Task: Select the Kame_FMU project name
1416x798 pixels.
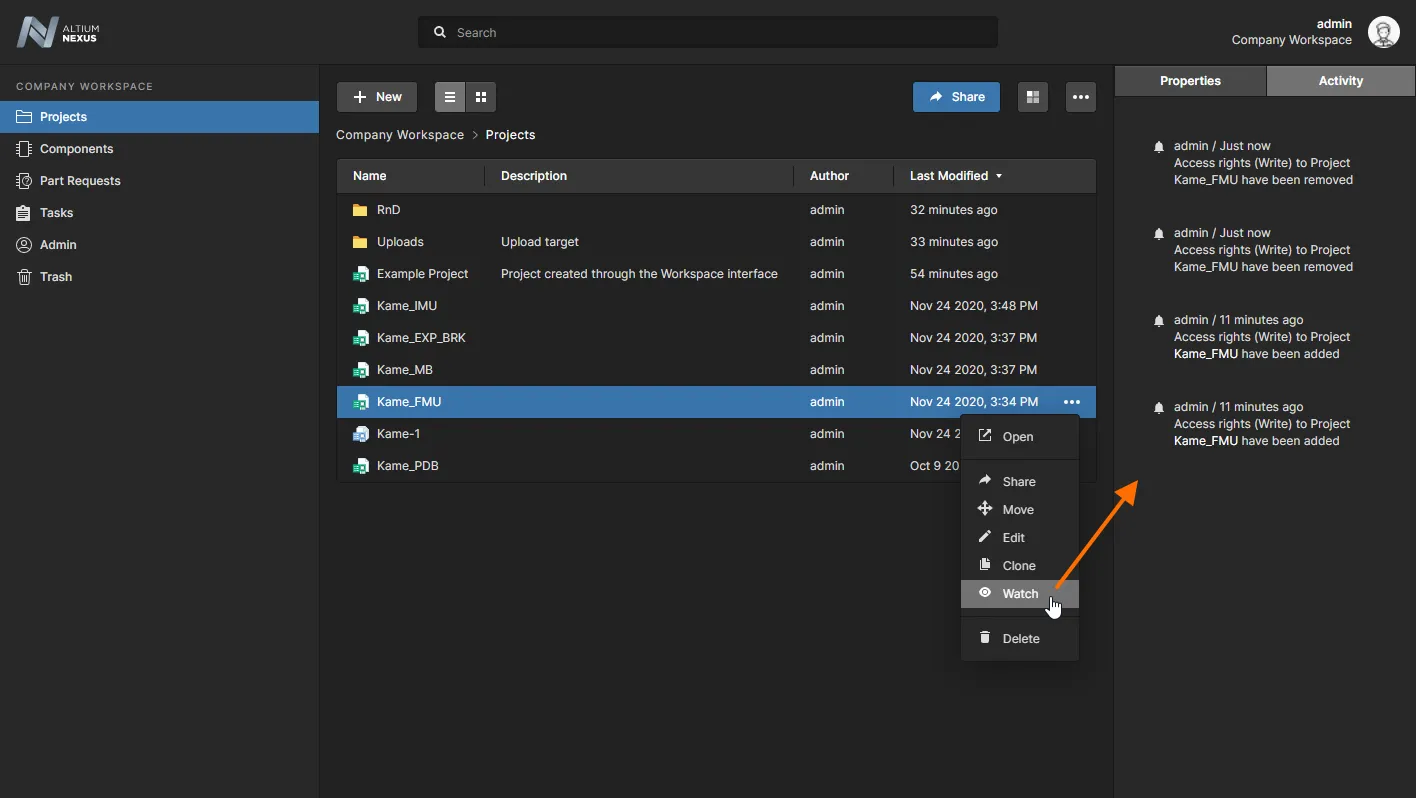Action: coord(409,402)
